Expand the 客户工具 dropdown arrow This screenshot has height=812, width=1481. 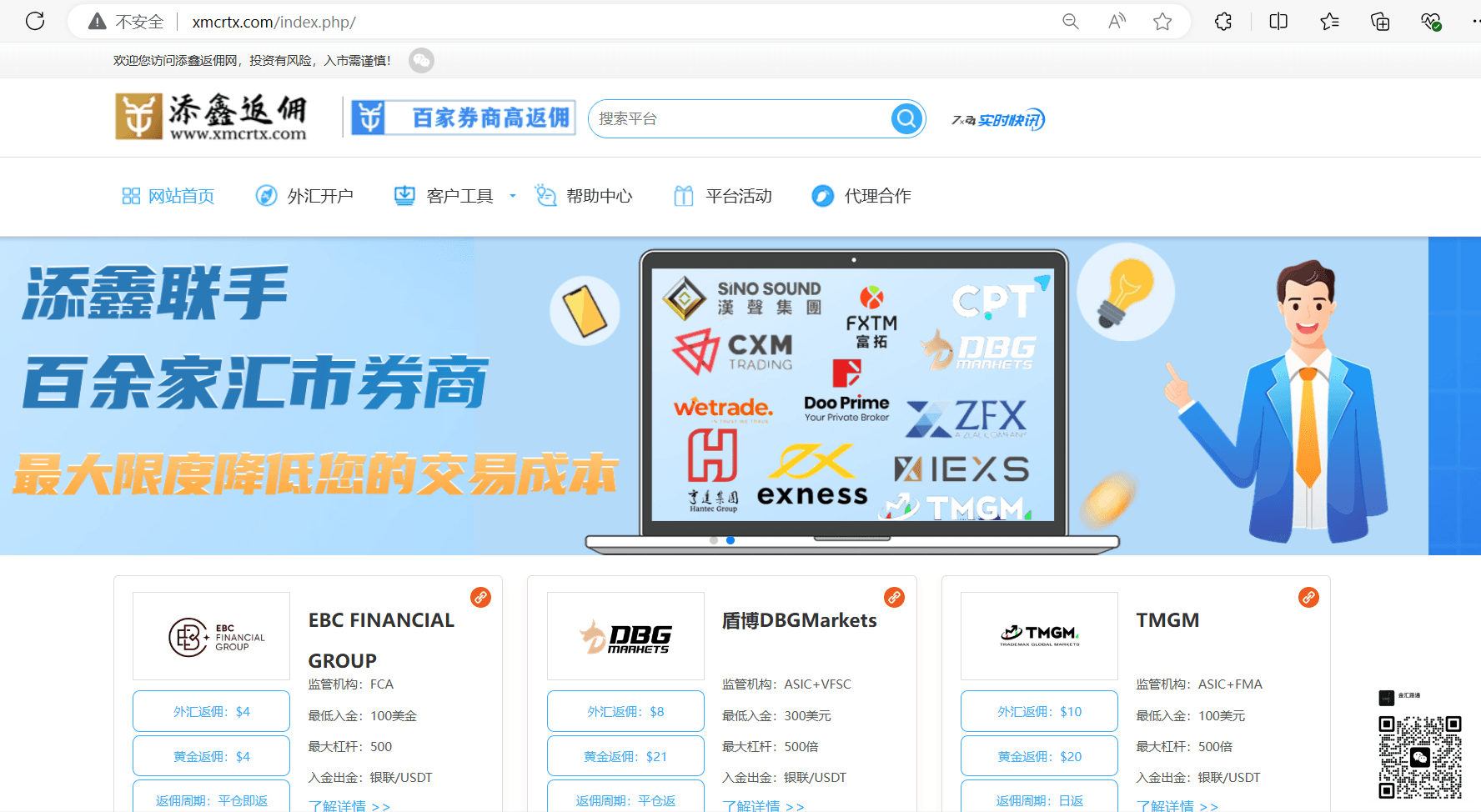(x=513, y=196)
